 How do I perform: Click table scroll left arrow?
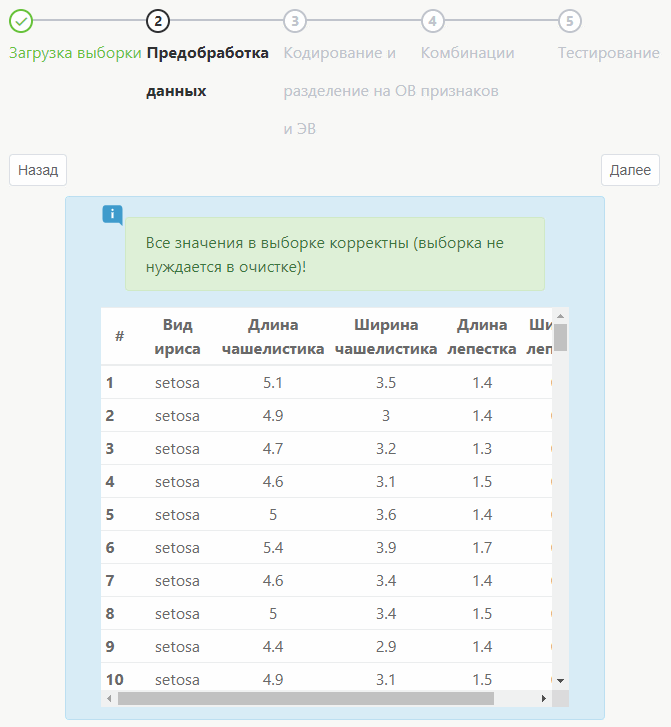(x=109, y=698)
